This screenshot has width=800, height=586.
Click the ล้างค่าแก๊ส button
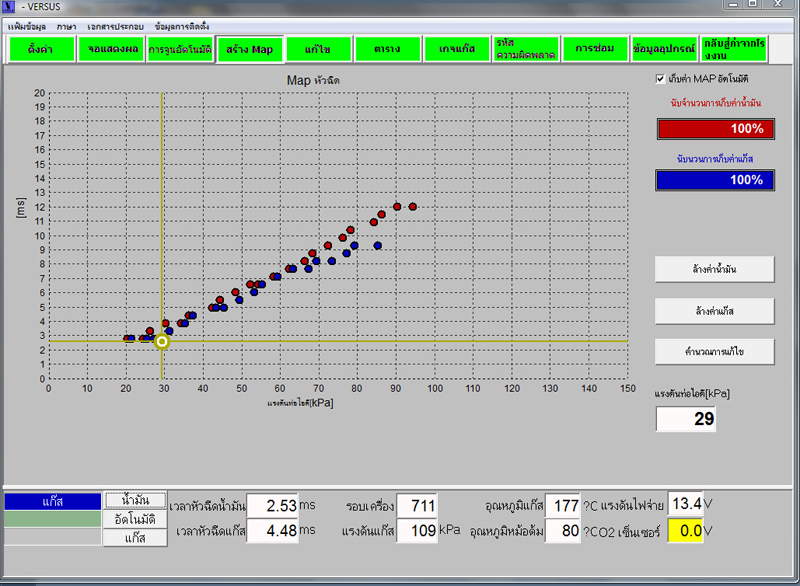[714, 311]
